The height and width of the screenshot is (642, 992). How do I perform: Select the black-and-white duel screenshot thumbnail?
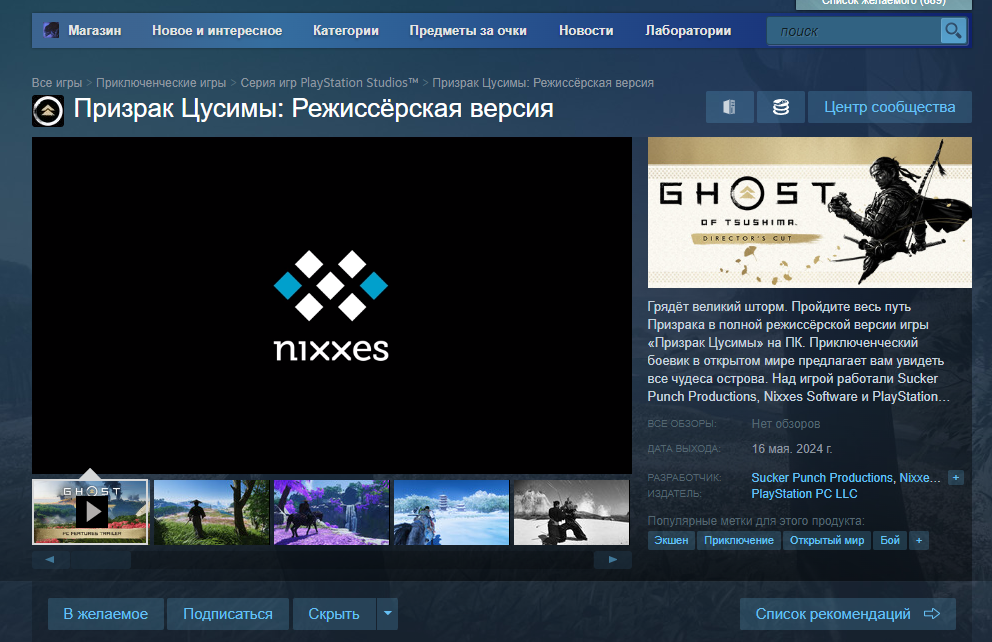coord(571,512)
